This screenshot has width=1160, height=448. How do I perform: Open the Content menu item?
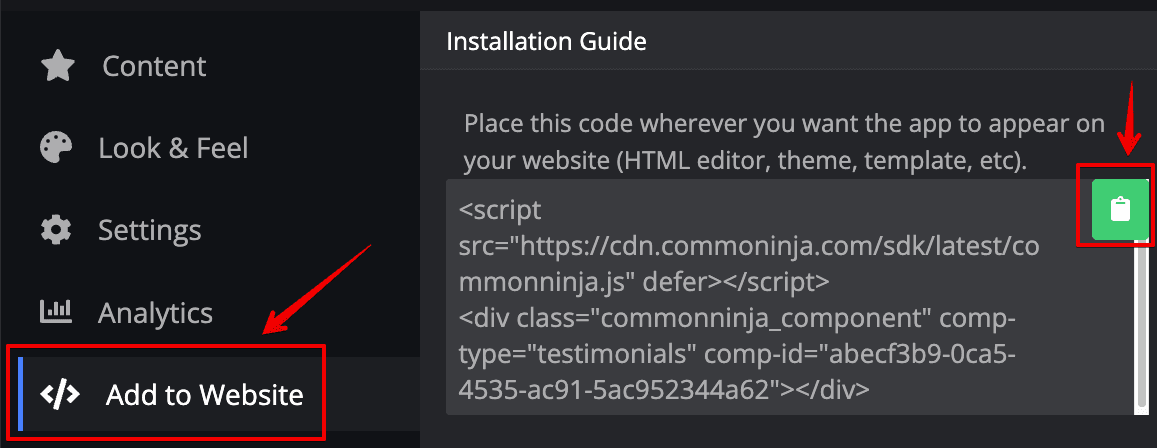[x=154, y=67]
